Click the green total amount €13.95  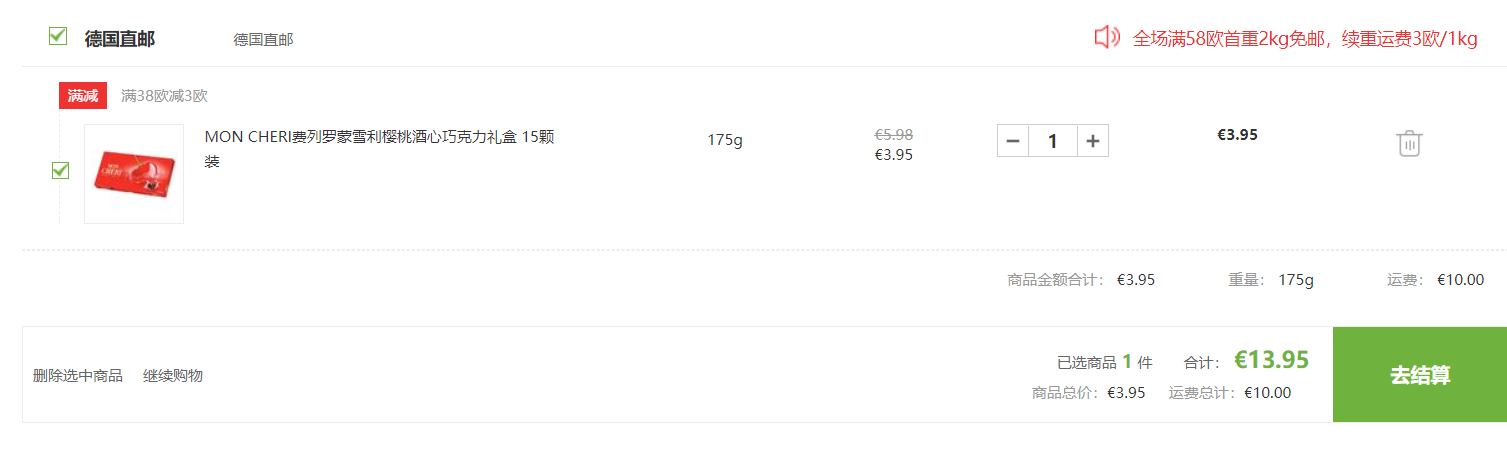pyautogui.click(x=1272, y=360)
